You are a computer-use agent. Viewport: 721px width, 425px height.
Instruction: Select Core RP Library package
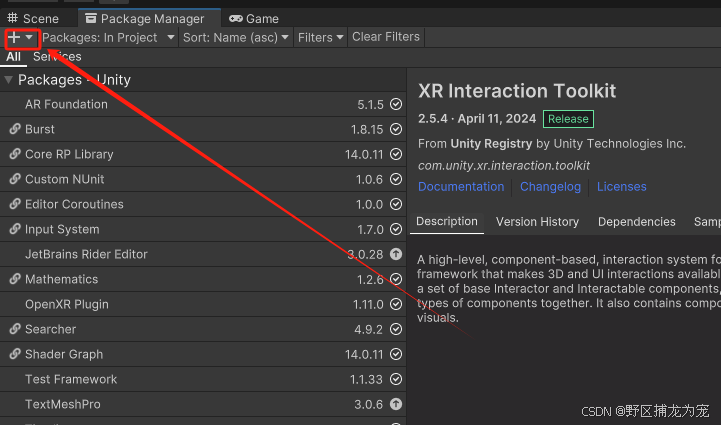coord(203,154)
